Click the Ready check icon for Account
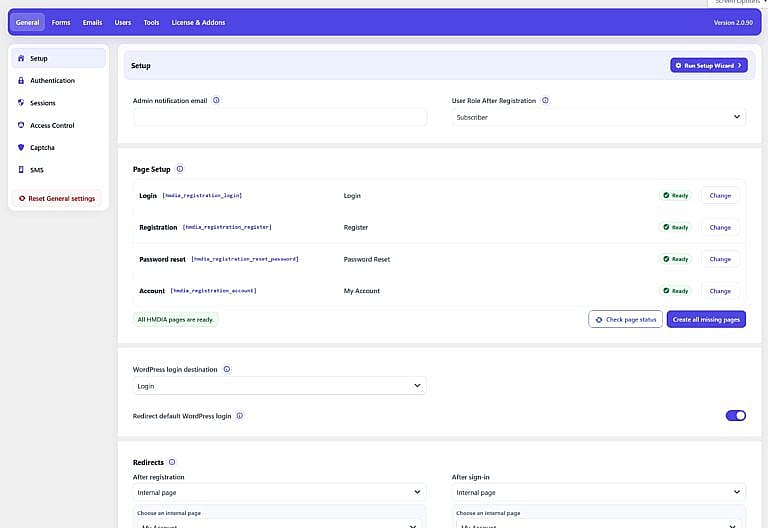768x528 pixels. (666, 291)
